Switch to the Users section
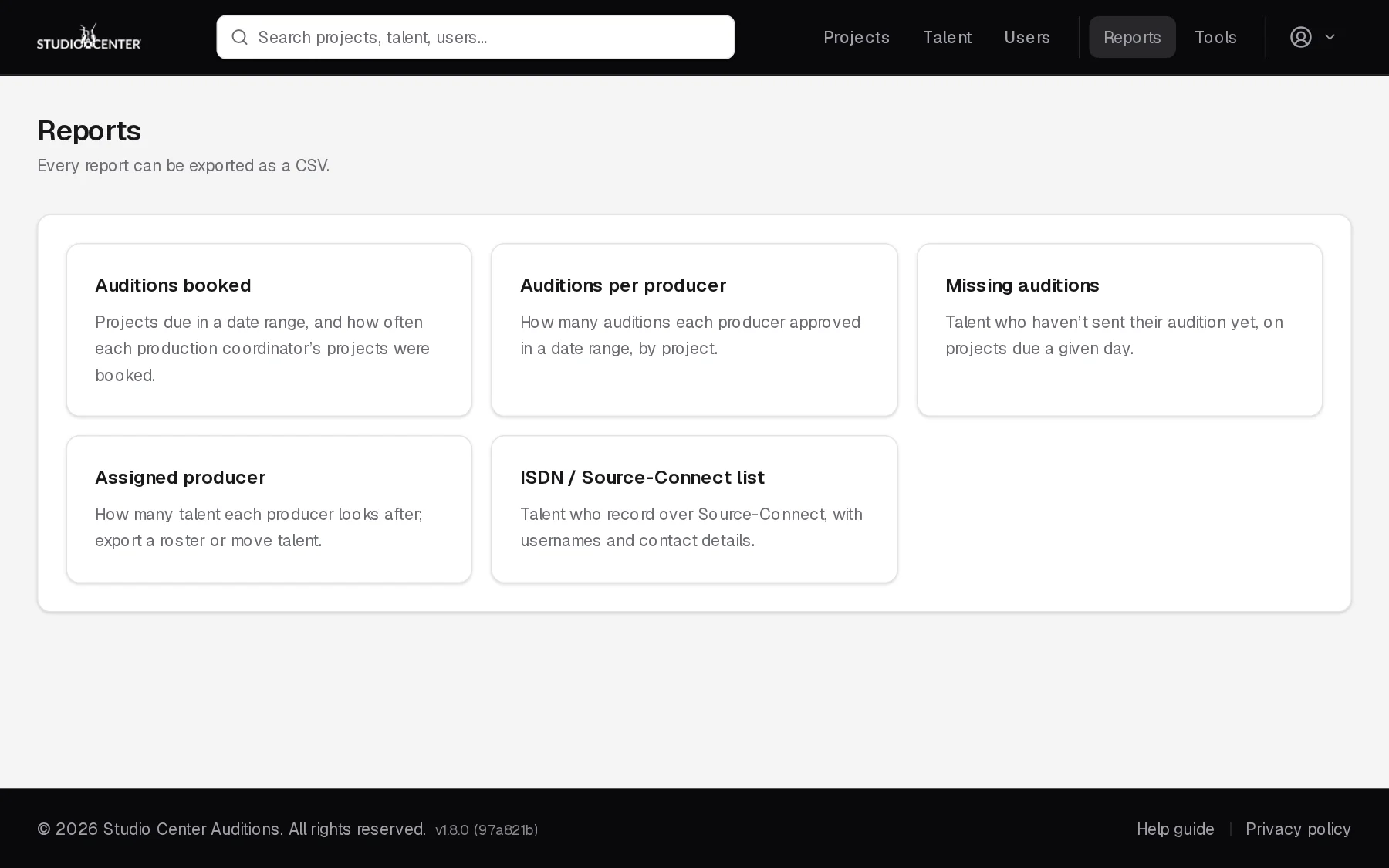 coord(1027,37)
